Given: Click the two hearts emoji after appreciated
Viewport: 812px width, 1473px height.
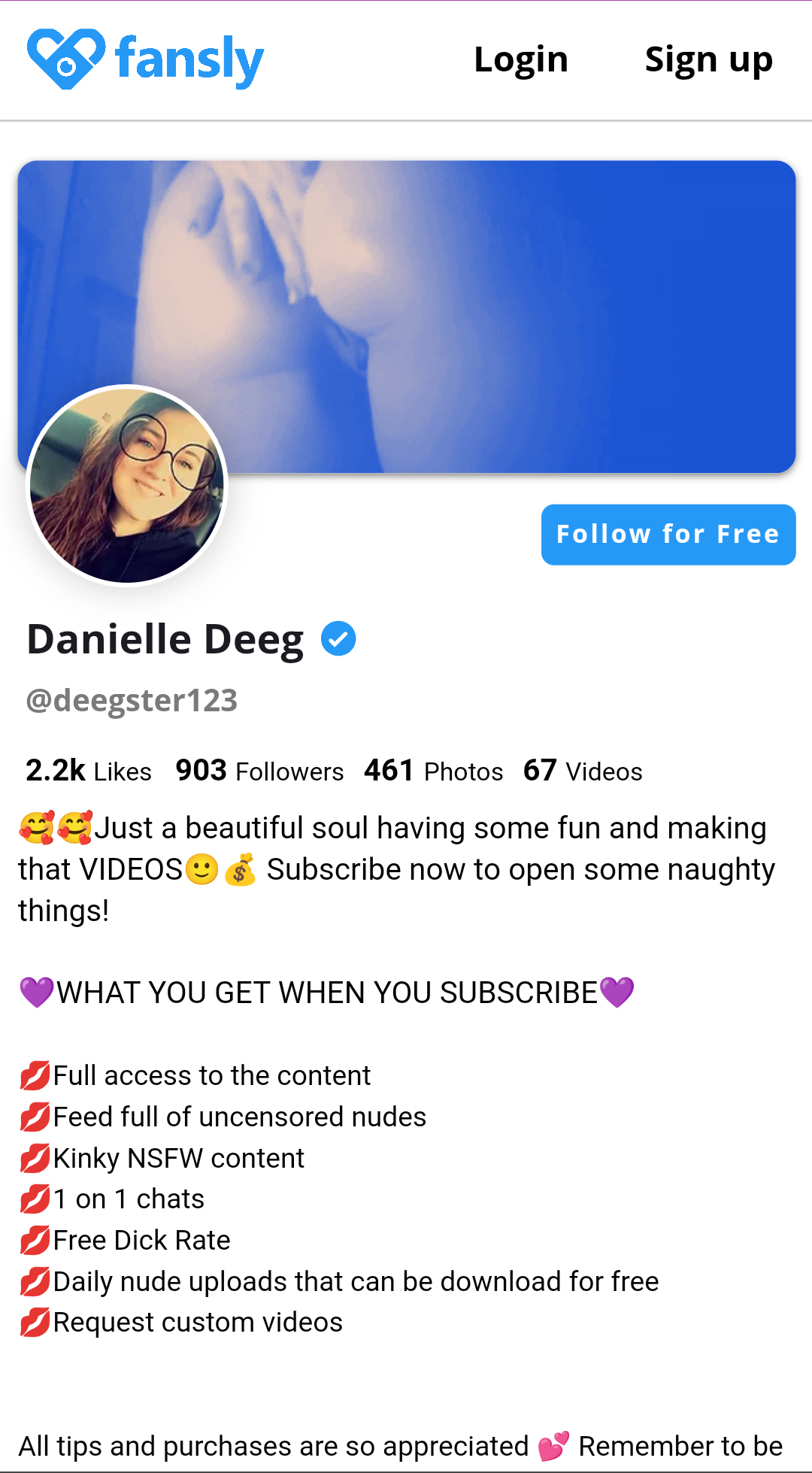Looking at the screenshot, I should (x=553, y=1447).
